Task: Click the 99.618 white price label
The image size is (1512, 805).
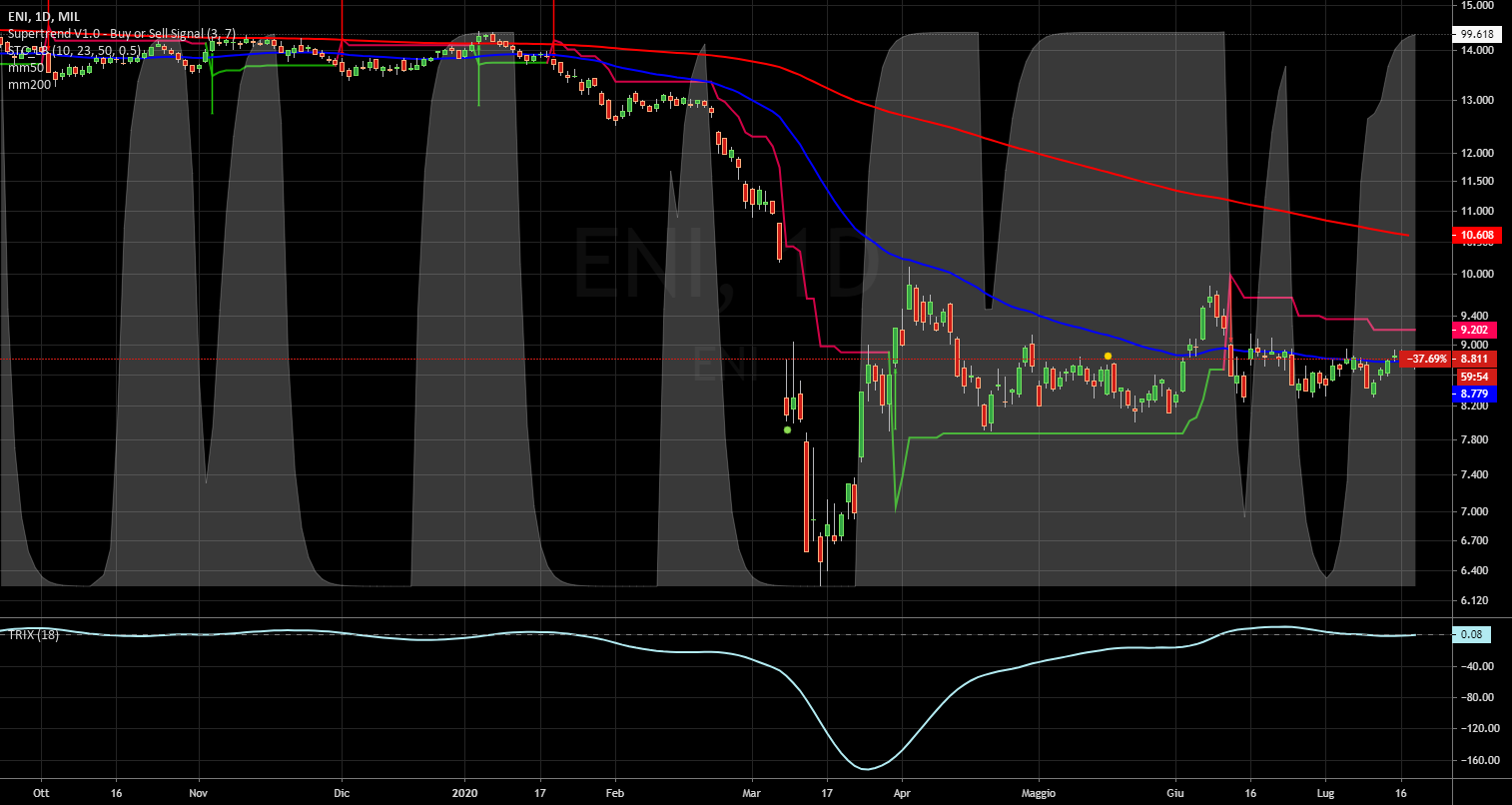Action: (1477, 34)
